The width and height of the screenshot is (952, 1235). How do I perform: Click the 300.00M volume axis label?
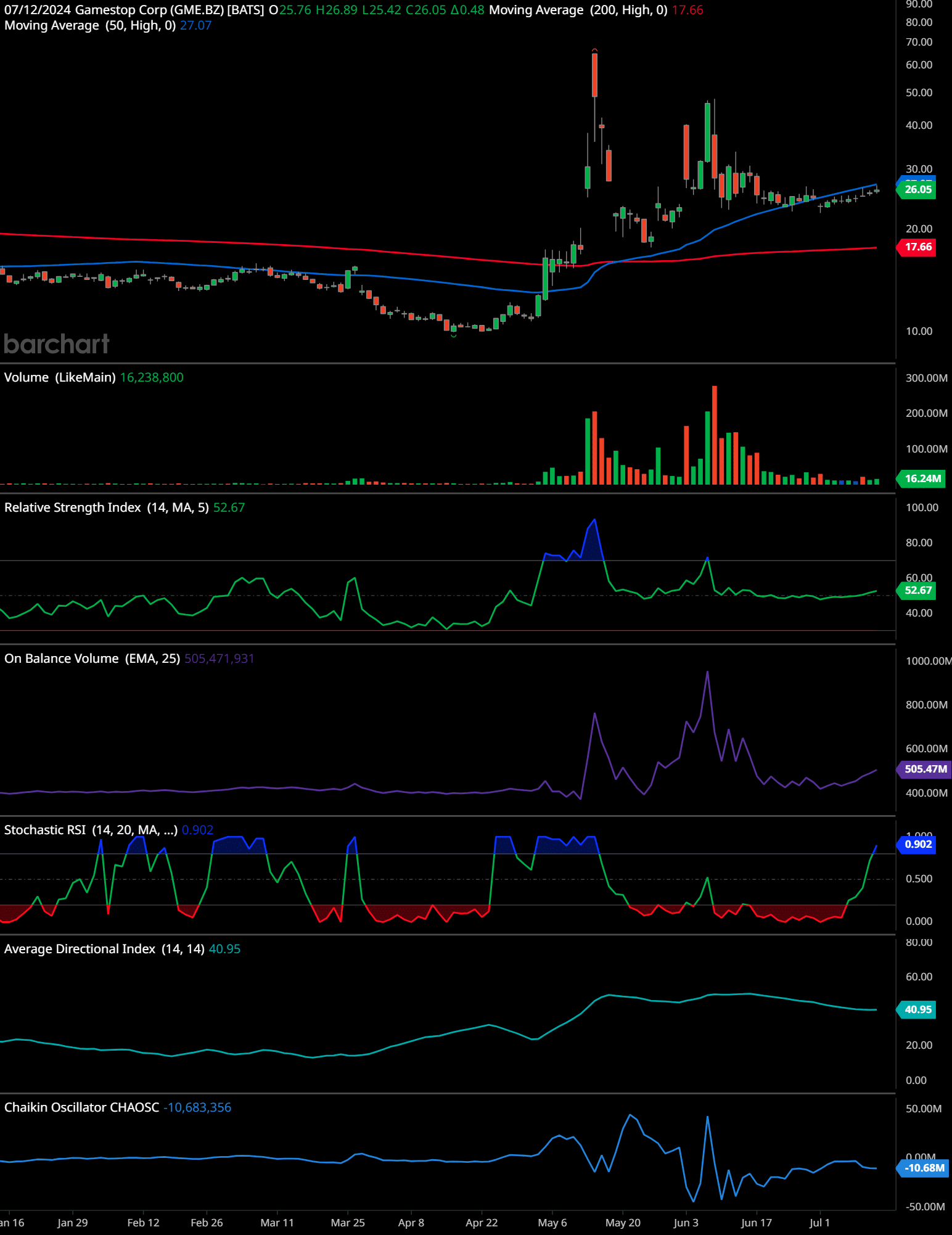tap(926, 378)
